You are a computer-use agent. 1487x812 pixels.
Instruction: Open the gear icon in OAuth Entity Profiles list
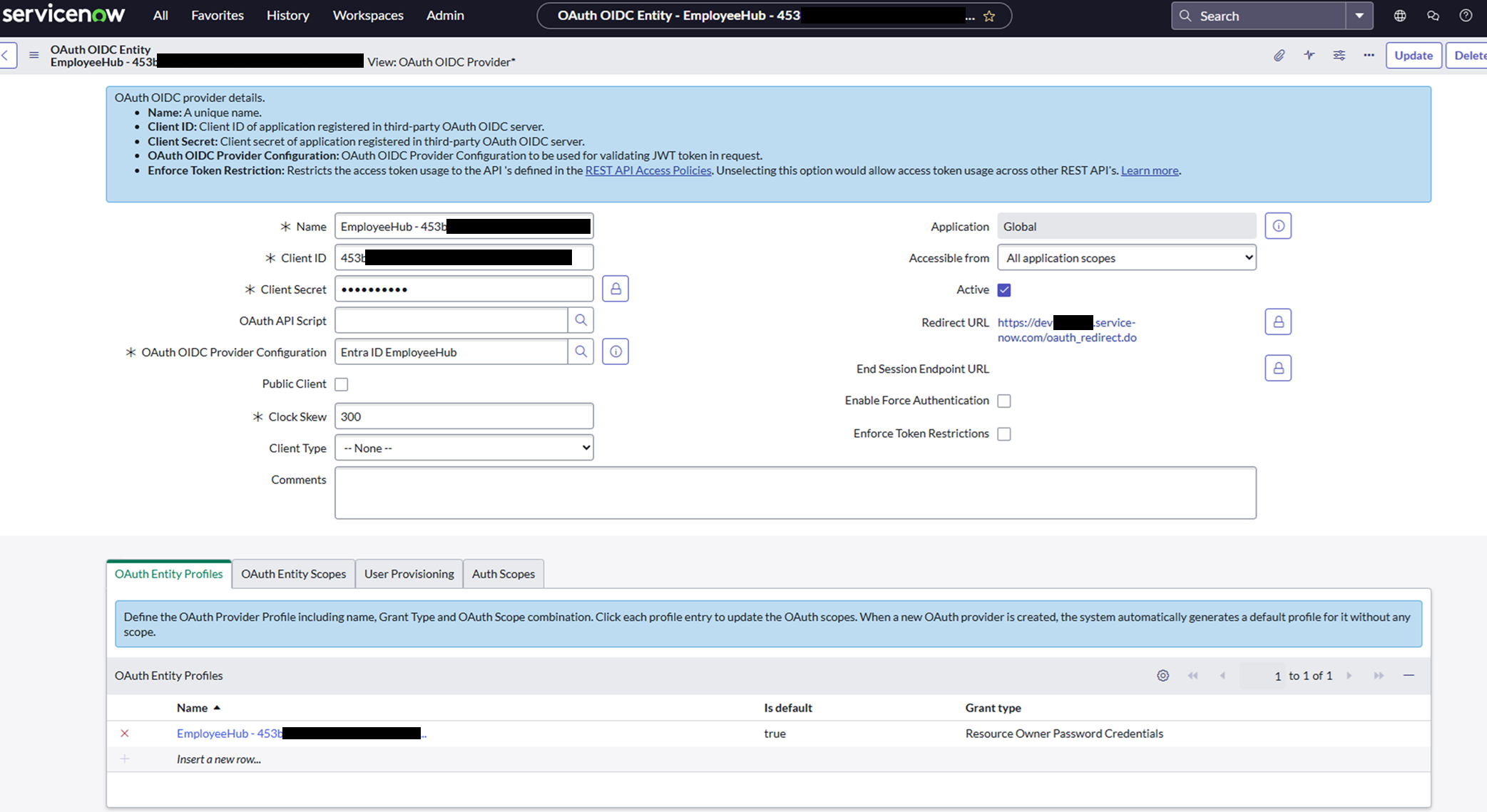coord(1162,675)
